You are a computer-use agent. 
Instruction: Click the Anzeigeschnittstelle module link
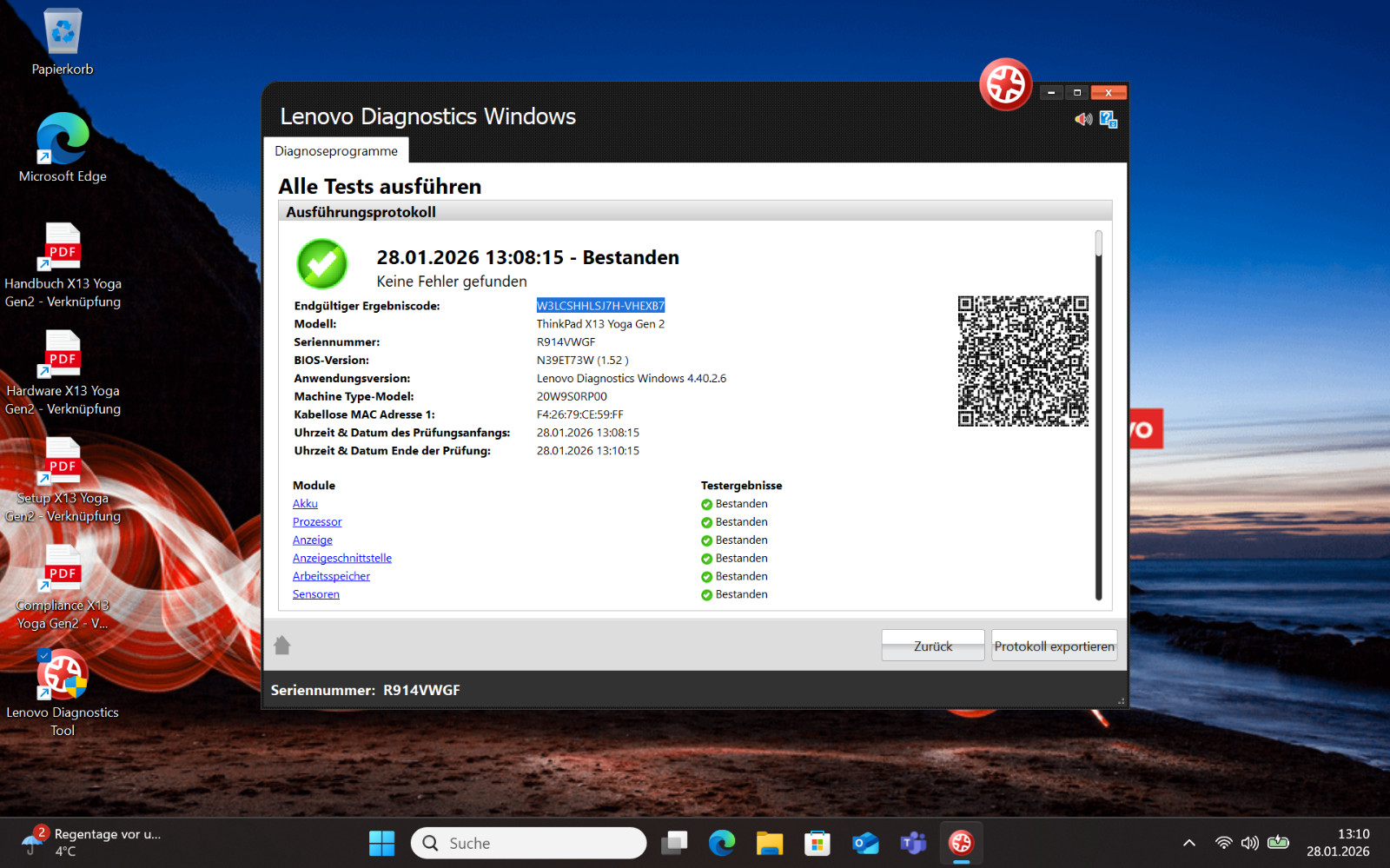point(341,558)
